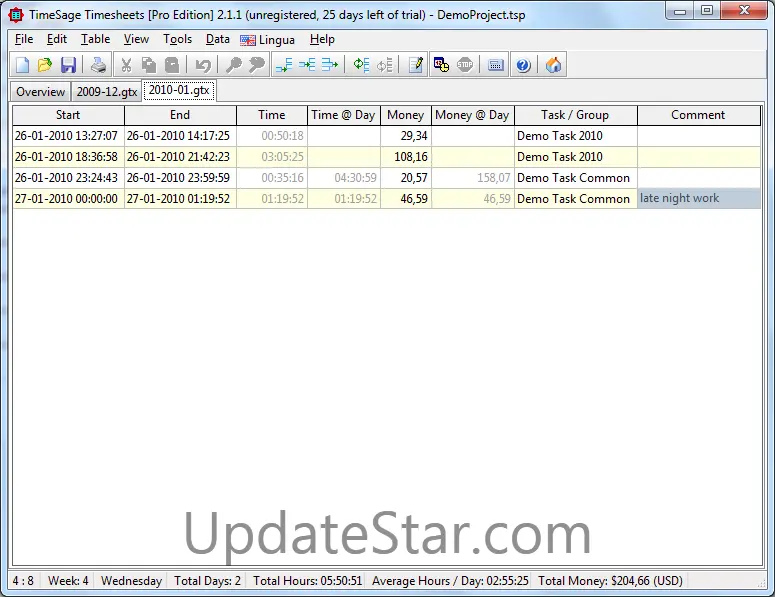The image size is (775, 597).
Task: Click Total Days: 2 status entry
Action: tap(207, 581)
